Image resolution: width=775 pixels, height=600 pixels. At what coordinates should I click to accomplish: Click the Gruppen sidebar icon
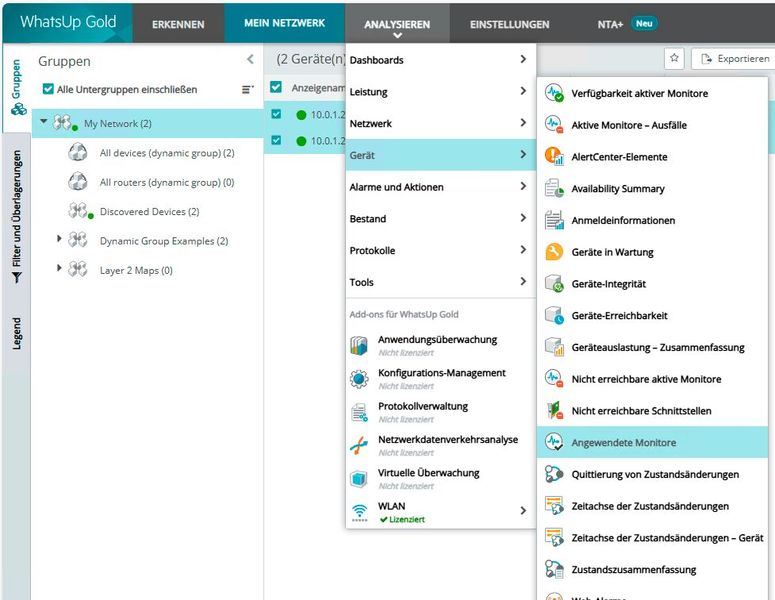point(18,109)
